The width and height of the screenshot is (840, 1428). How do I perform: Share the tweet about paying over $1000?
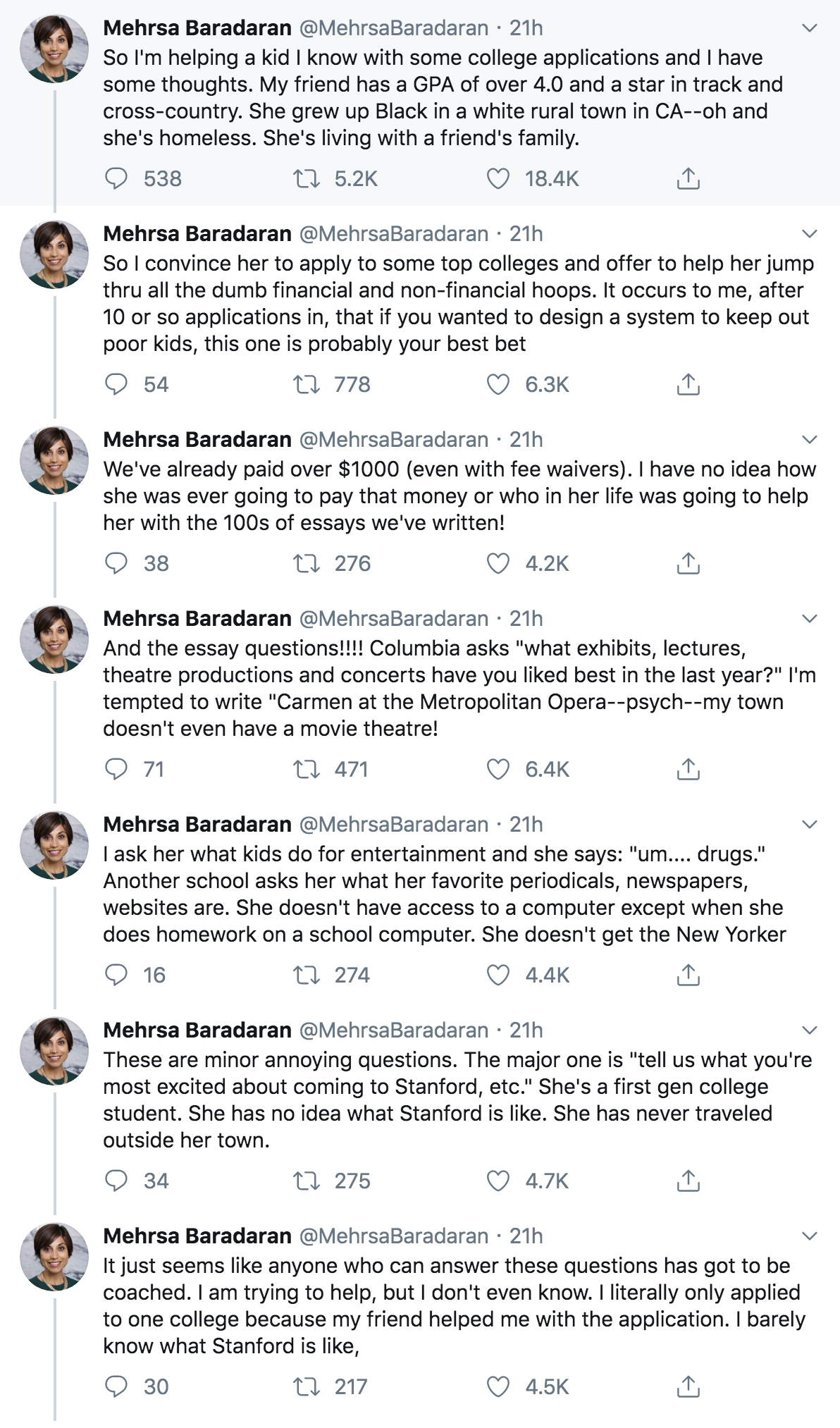pos(688,563)
